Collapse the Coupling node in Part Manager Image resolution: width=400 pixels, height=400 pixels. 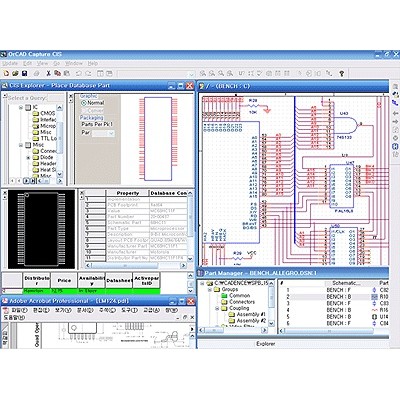pos(217,308)
